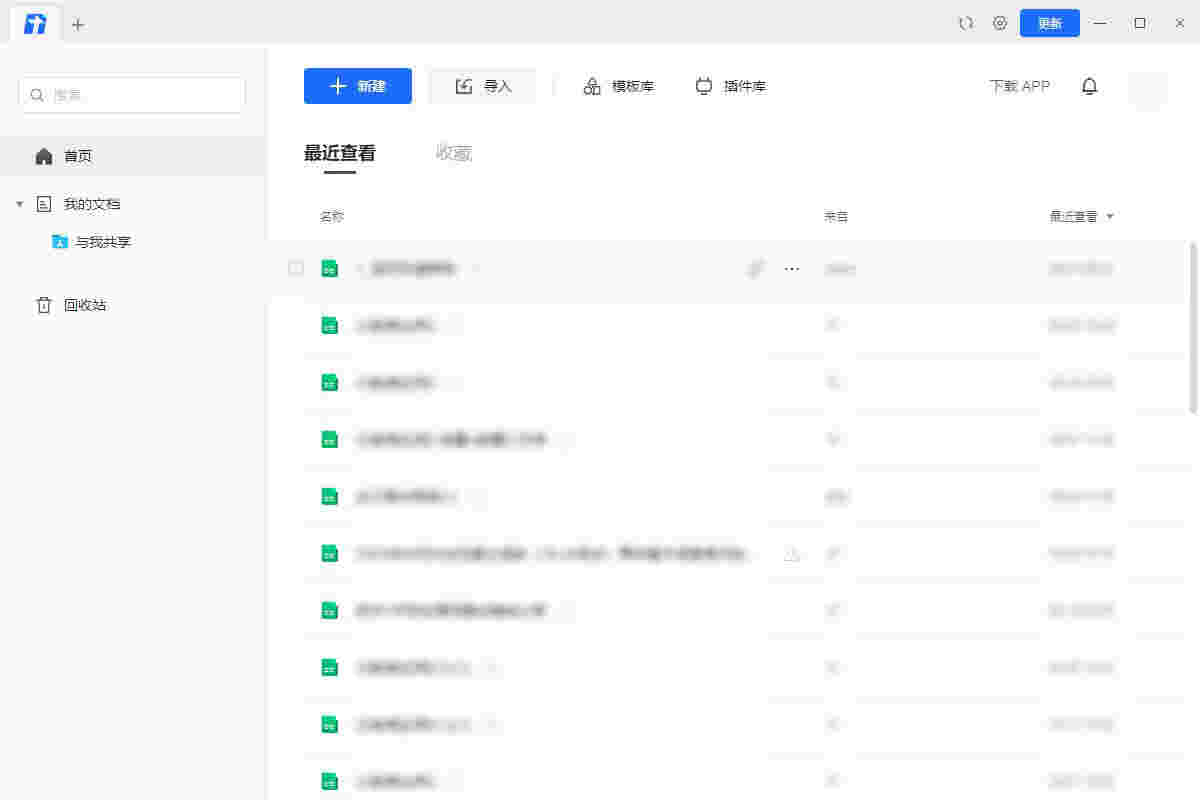Image resolution: width=1200 pixels, height=800 pixels.
Task: Click the notification bell icon
Action: click(x=1090, y=86)
